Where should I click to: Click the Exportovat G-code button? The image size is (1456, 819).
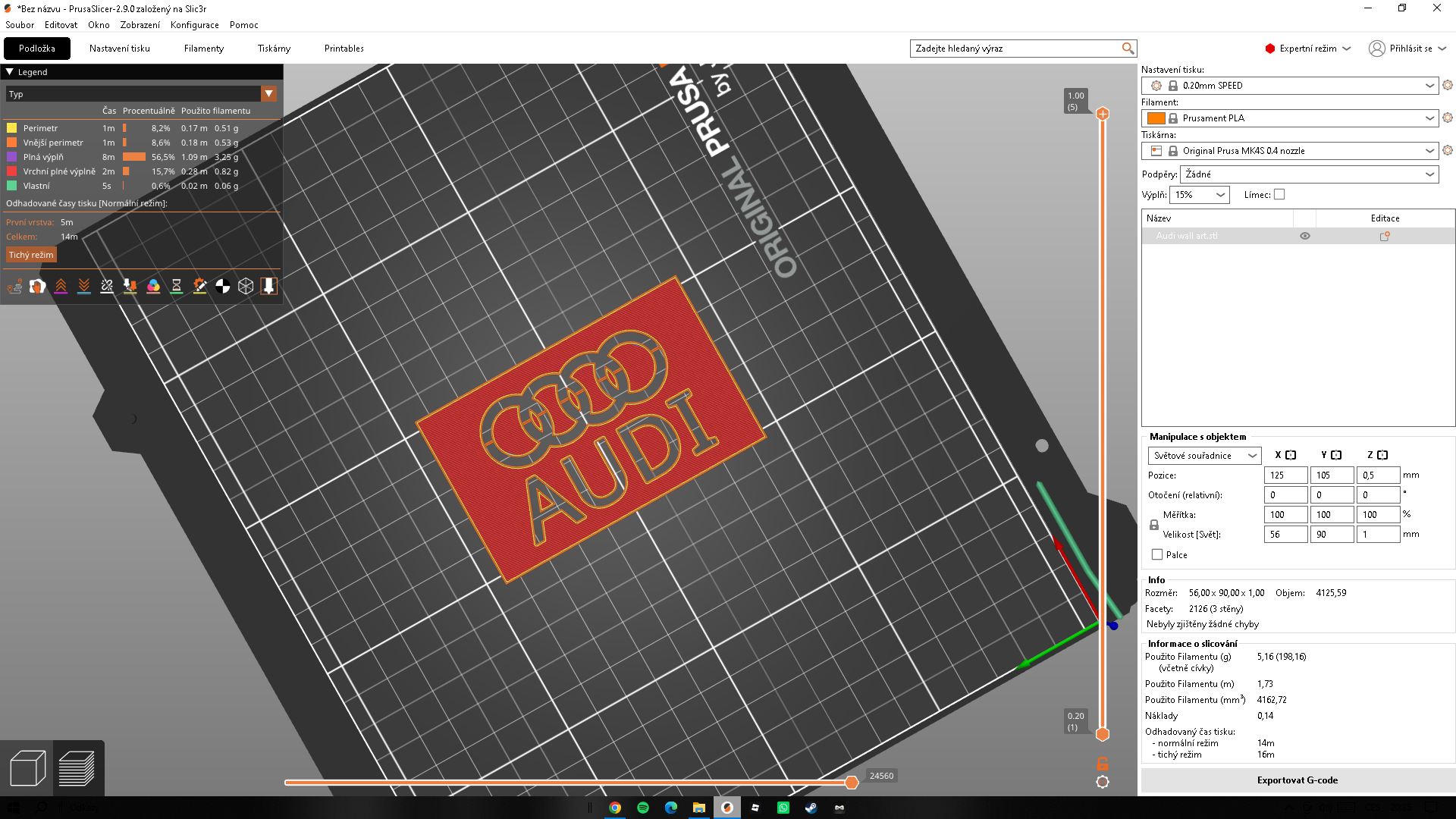click(x=1298, y=780)
